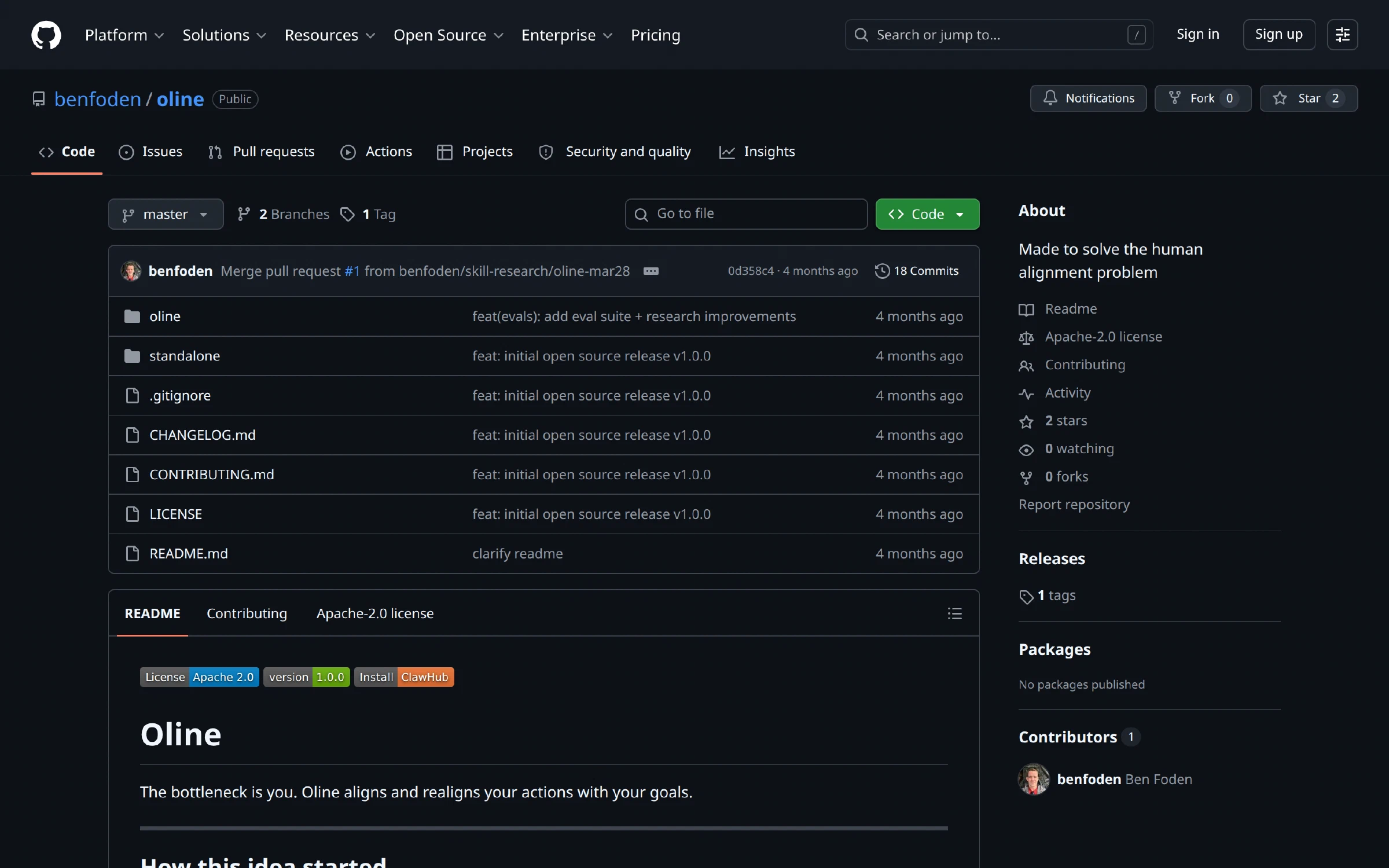Open the Pricing page

pos(656,35)
